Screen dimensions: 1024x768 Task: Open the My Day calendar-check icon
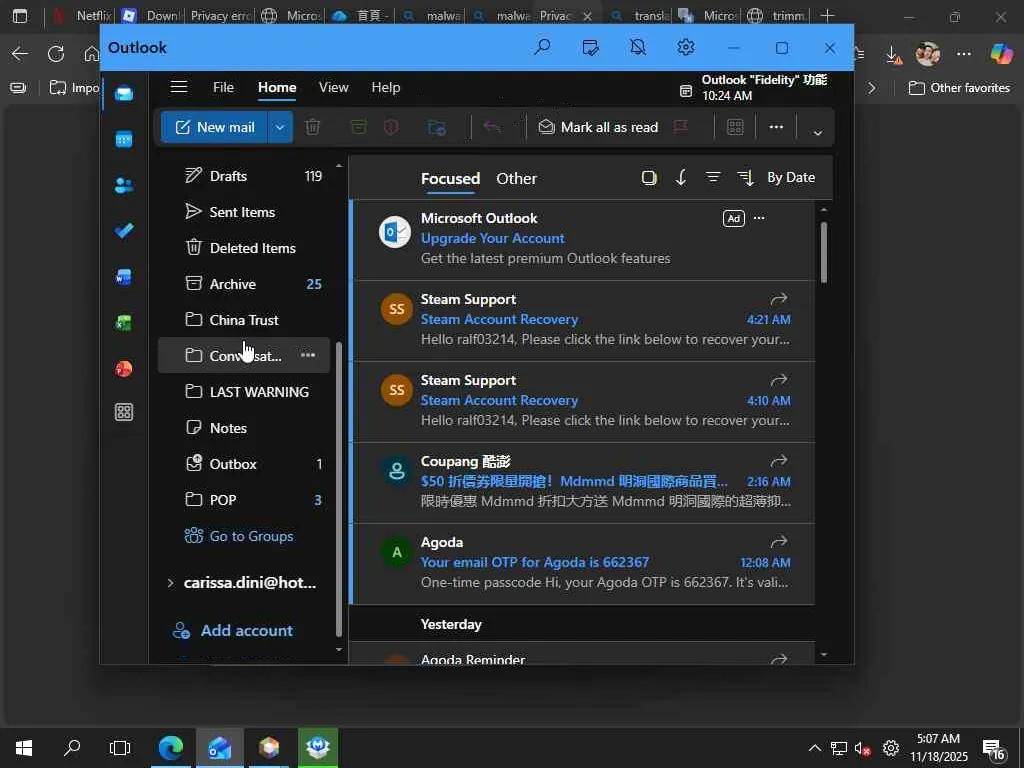coord(590,48)
